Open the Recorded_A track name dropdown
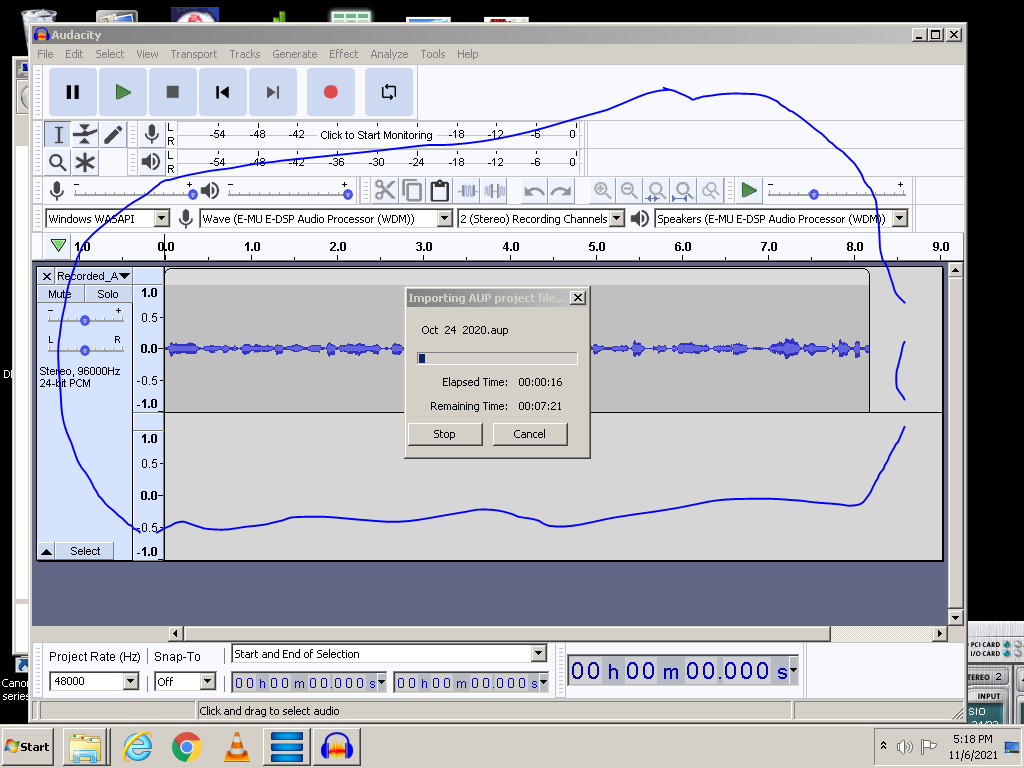1024x768 pixels. click(93, 276)
